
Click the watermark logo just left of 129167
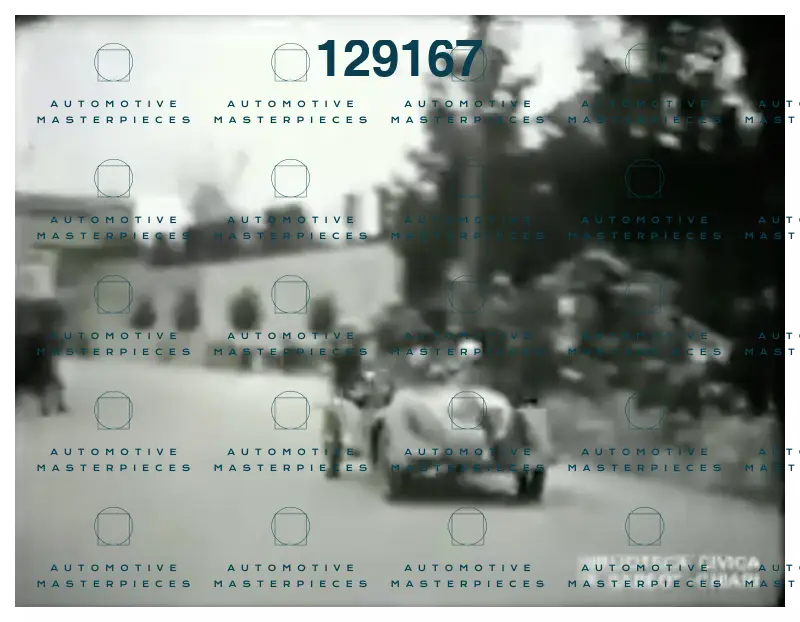pyautogui.click(x=290, y=63)
